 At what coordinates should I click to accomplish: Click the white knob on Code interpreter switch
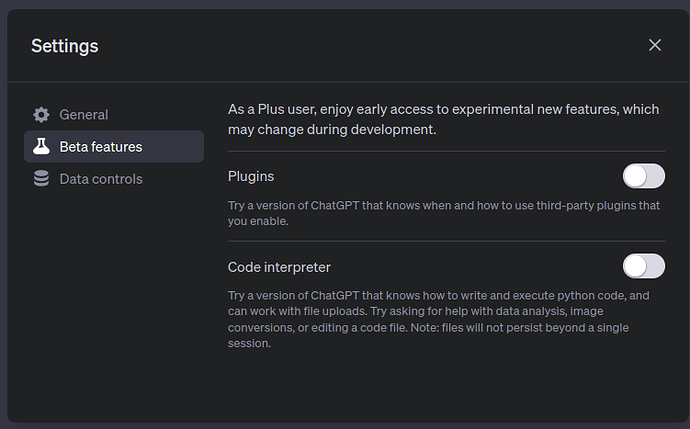click(x=636, y=266)
